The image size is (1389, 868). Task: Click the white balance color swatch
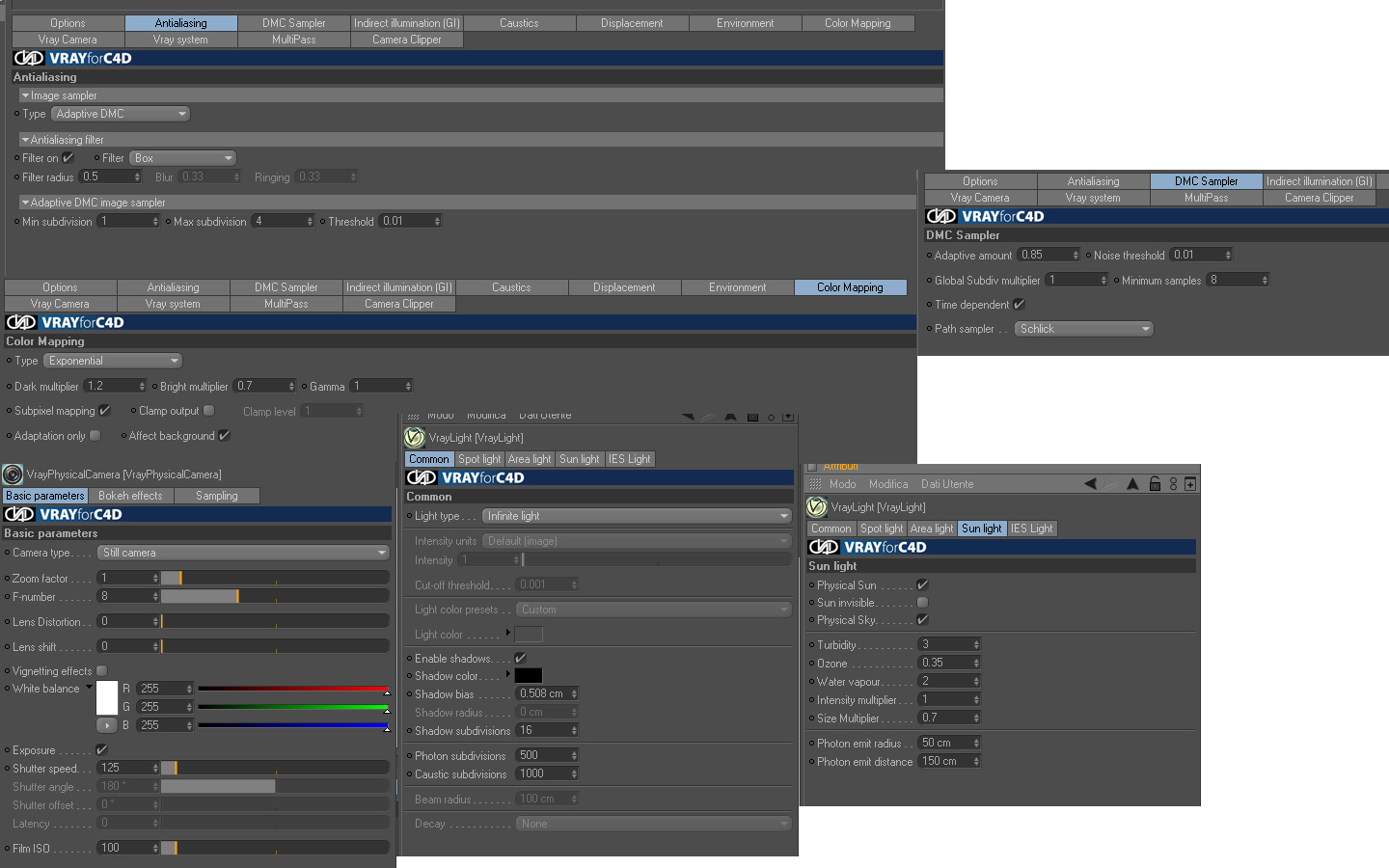pyautogui.click(x=107, y=697)
